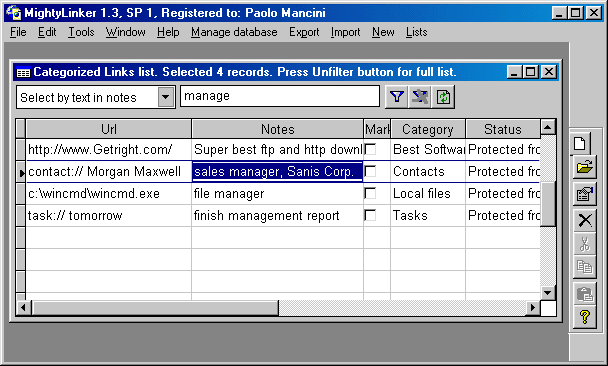Click the Open folder icon in sidebar

585,167
